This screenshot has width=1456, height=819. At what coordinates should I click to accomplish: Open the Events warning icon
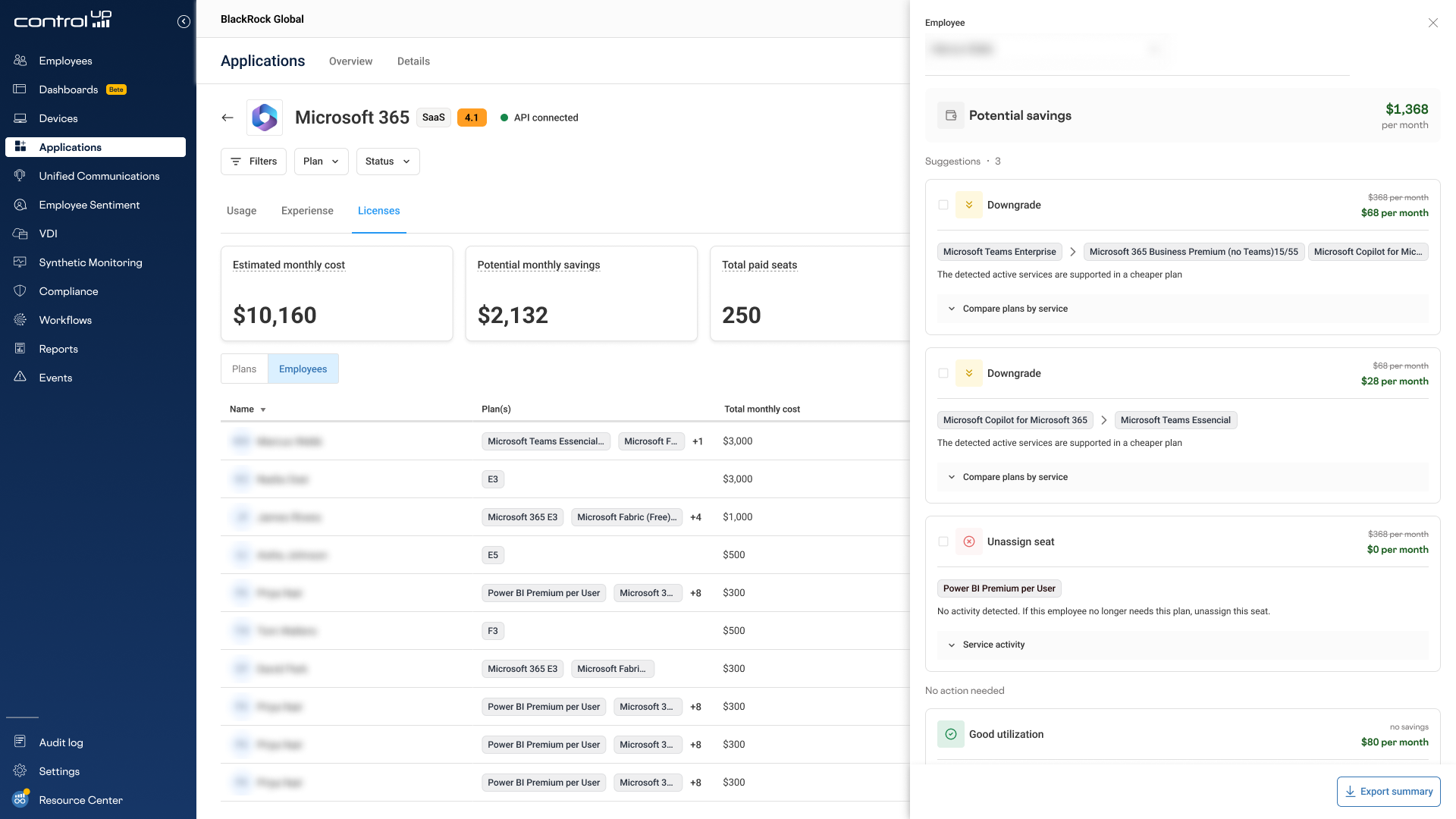pos(20,378)
